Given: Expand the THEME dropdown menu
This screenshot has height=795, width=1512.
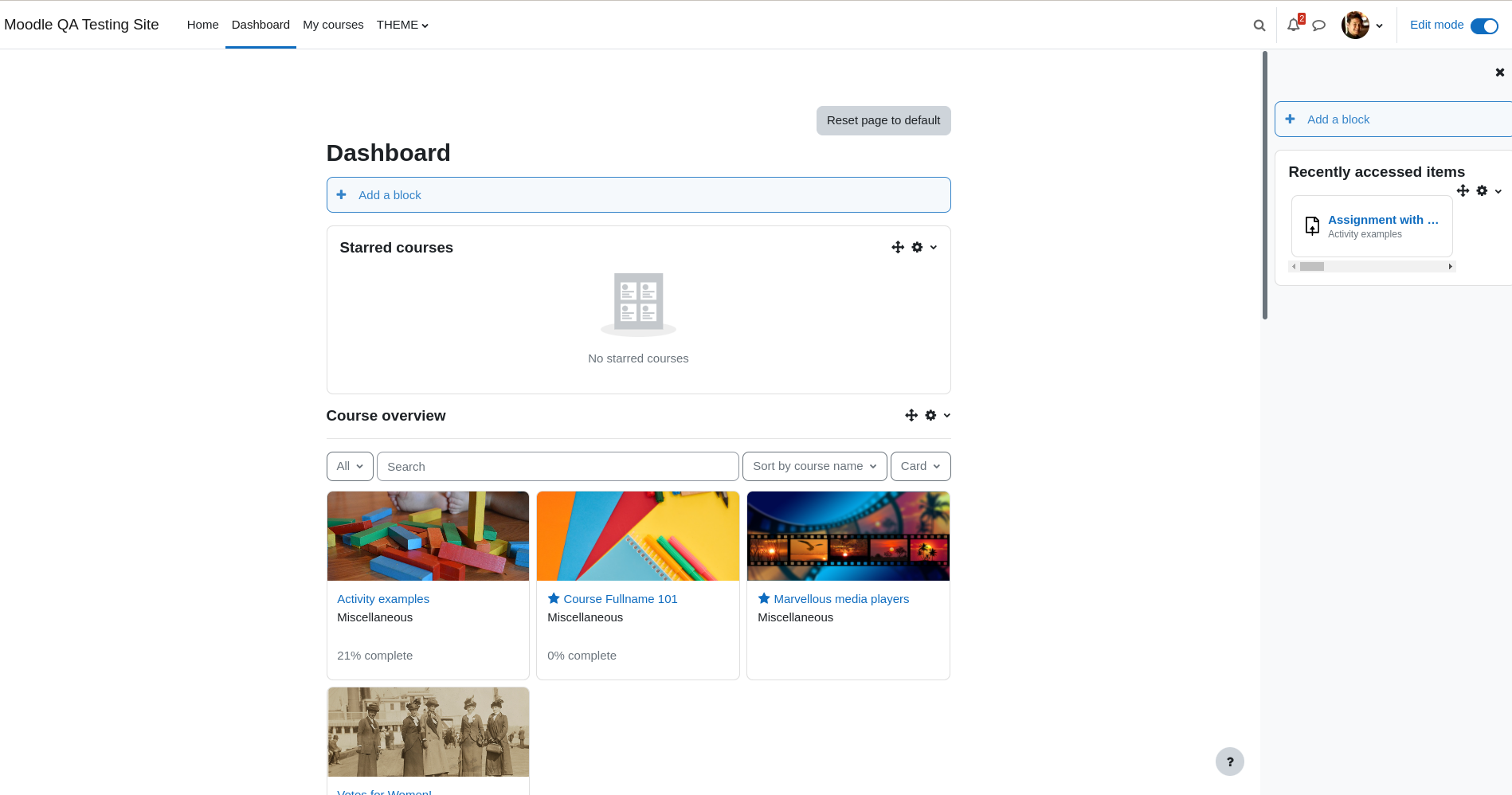Looking at the screenshot, I should click(x=402, y=25).
